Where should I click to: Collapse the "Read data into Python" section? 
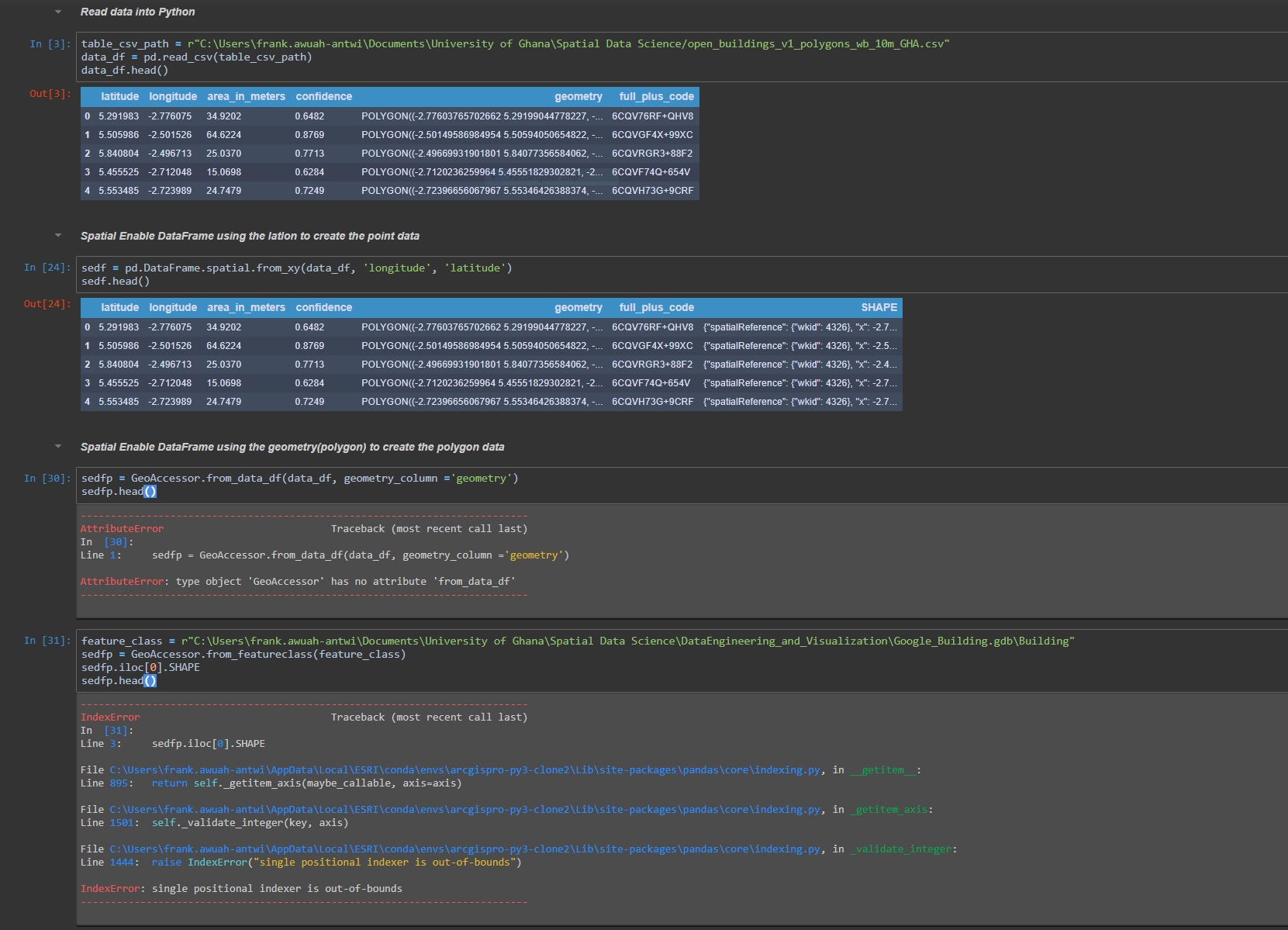[x=57, y=12]
